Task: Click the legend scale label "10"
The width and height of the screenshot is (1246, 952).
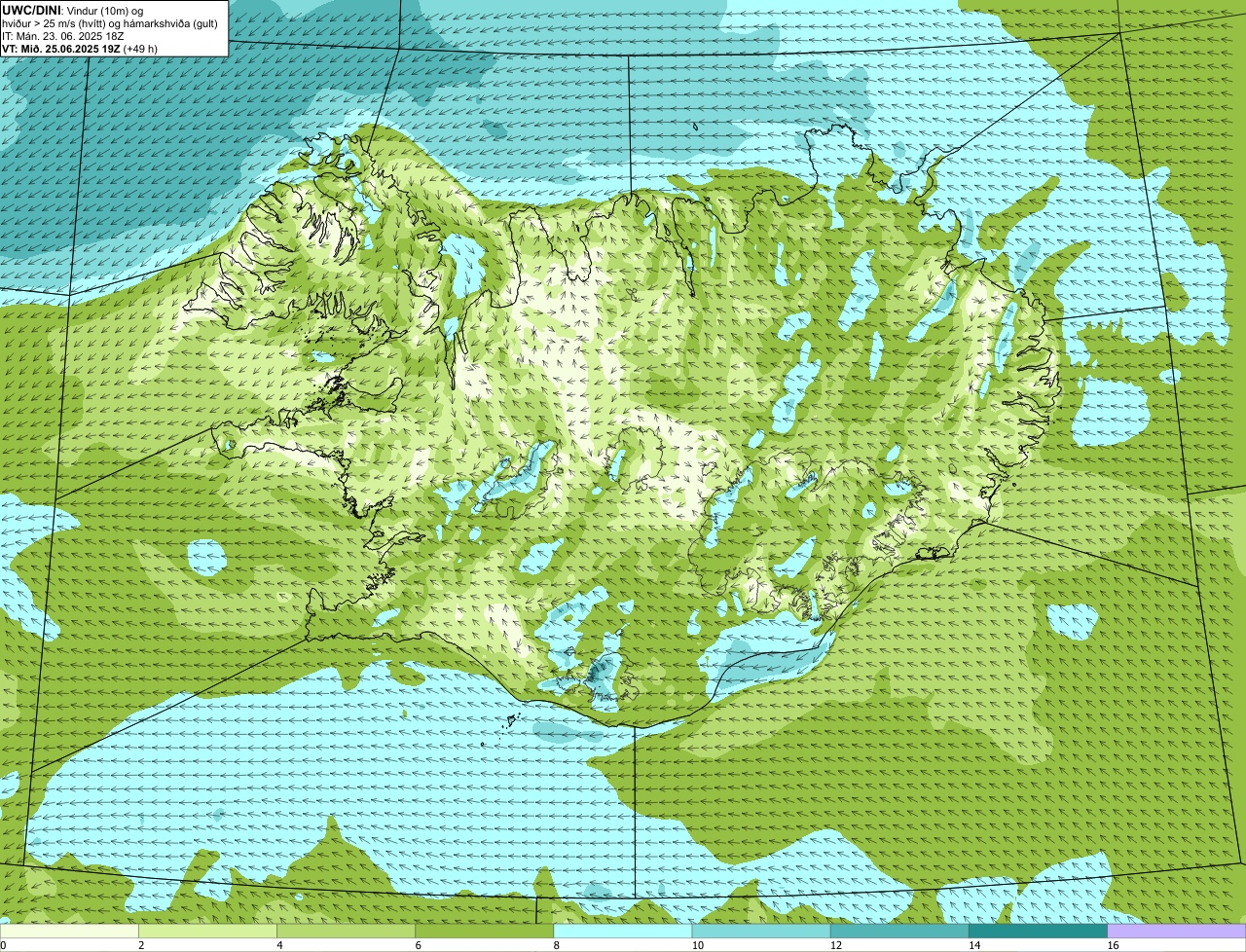Action: point(697,945)
